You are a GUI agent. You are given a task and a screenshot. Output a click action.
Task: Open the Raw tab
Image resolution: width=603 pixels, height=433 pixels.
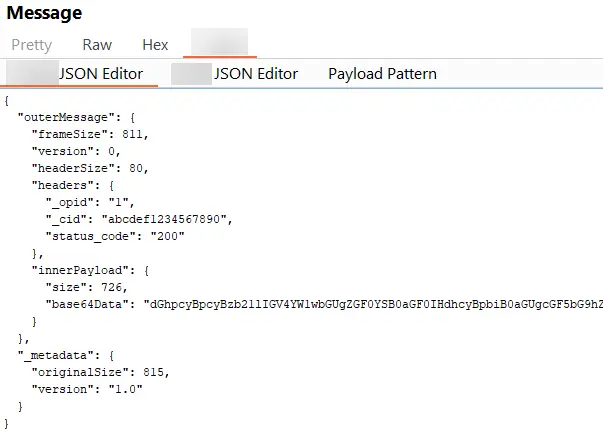coord(97,45)
